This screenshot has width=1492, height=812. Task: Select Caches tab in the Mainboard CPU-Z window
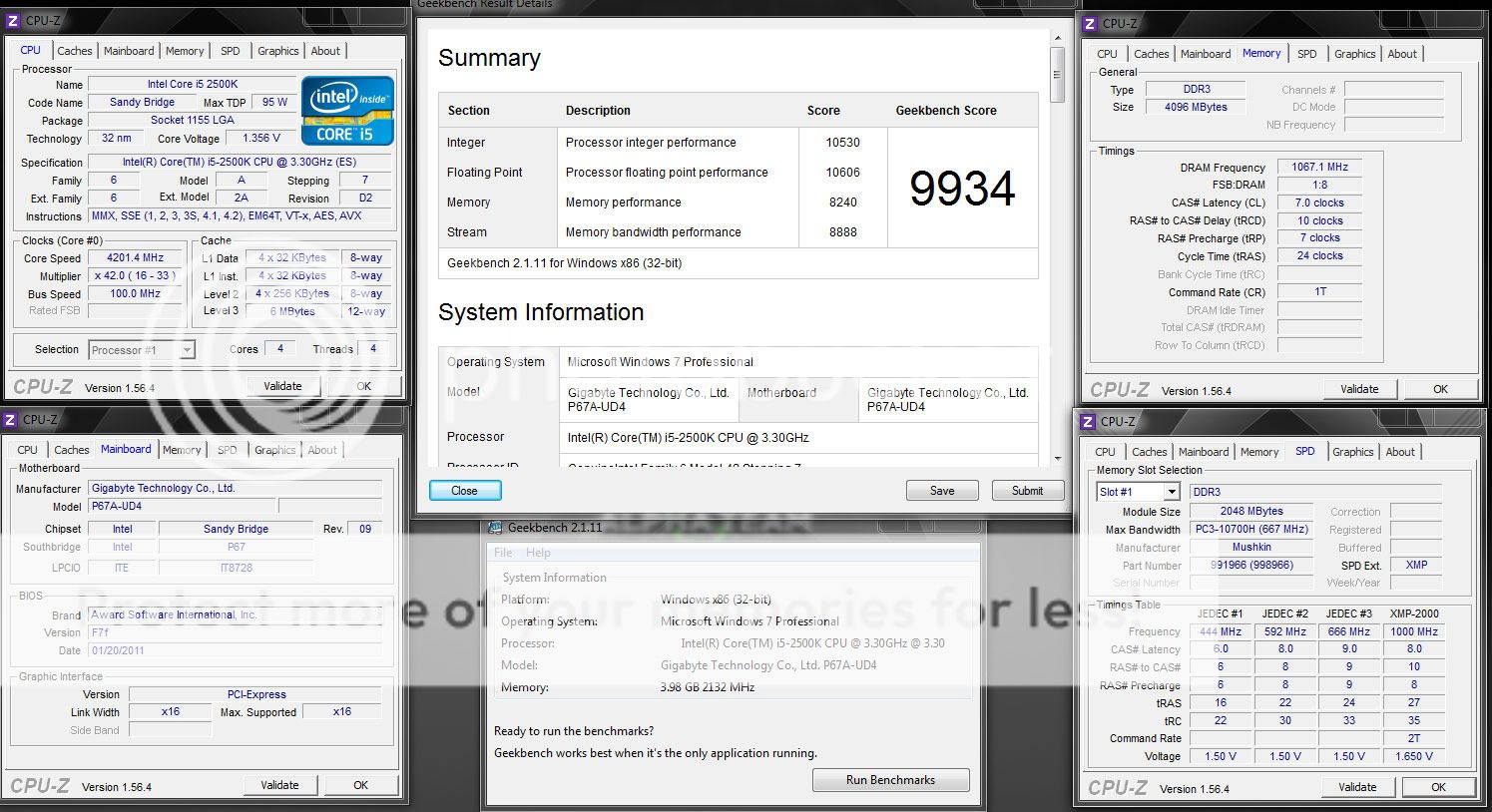(x=71, y=450)
